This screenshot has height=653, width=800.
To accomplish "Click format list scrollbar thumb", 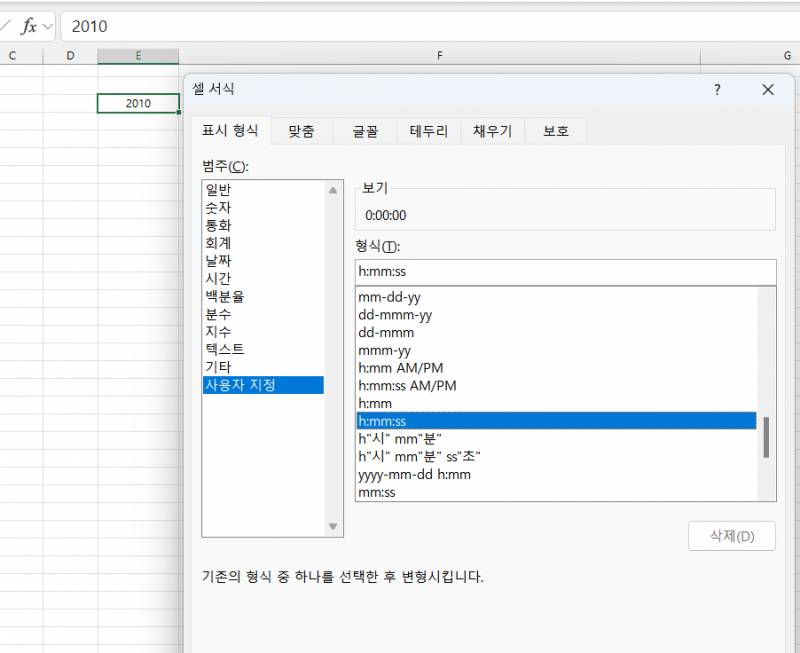I will (x=766, y=437).
